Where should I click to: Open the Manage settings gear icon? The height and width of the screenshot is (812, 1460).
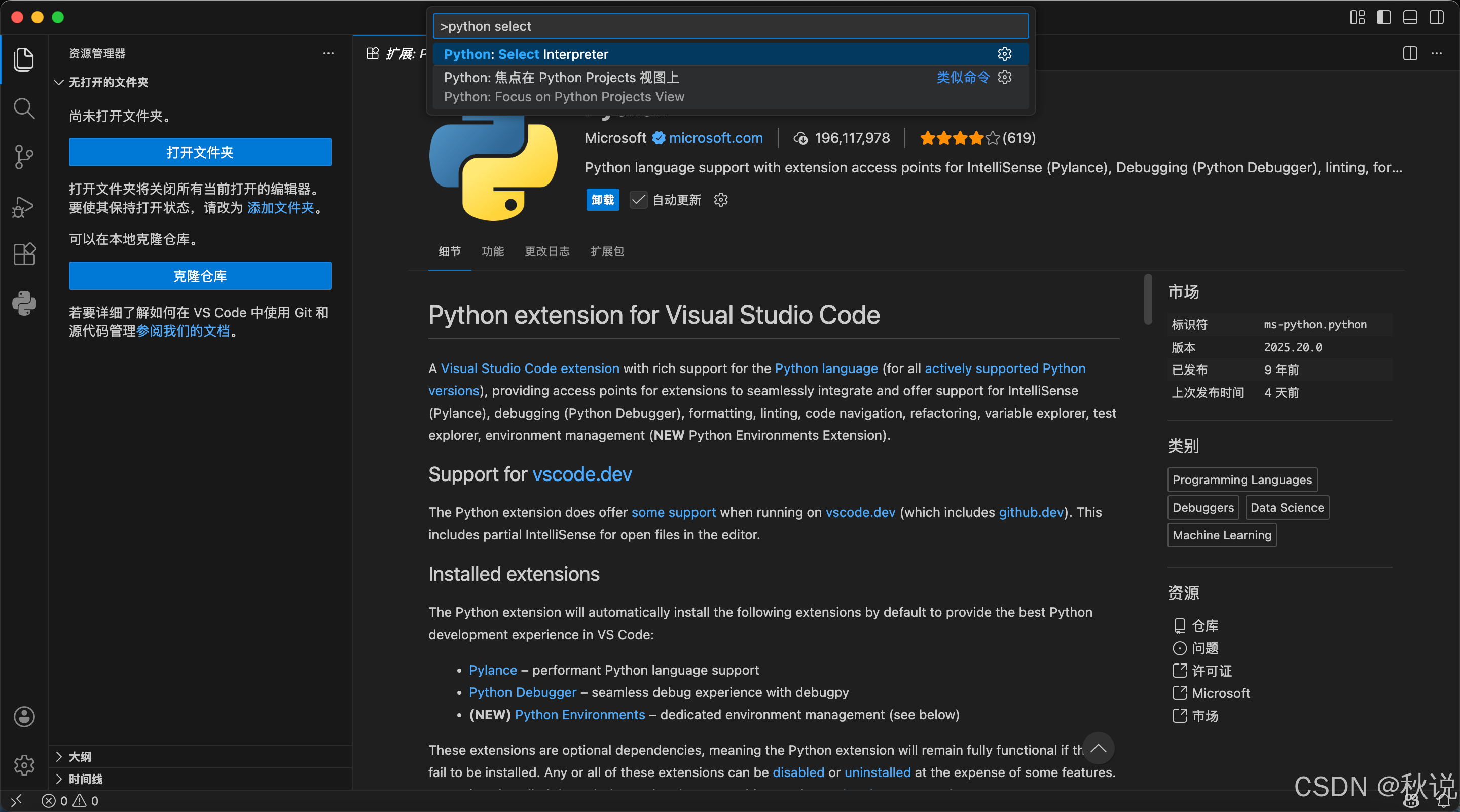click(x=24, y=765)
